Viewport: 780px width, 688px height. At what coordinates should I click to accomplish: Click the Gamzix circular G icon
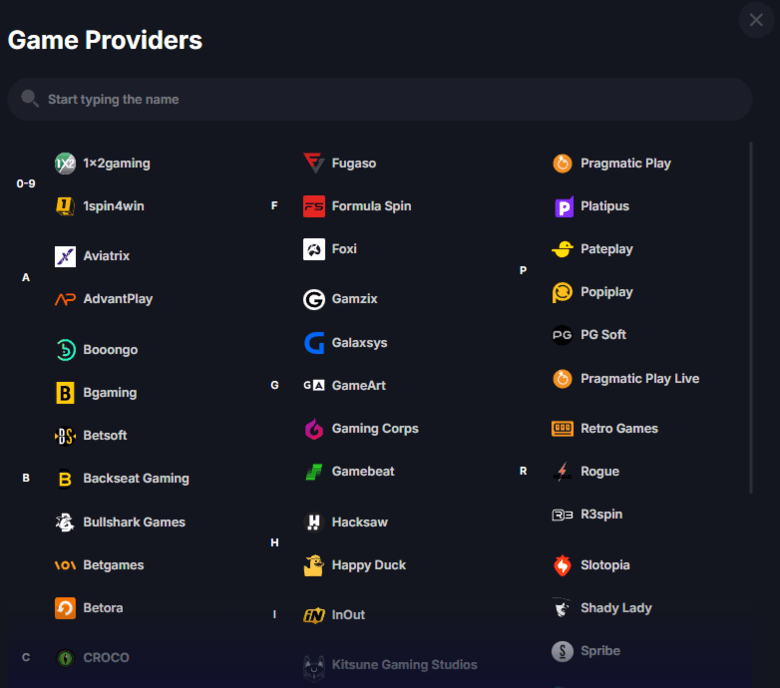pyautogui.click(x=314, y=299)
